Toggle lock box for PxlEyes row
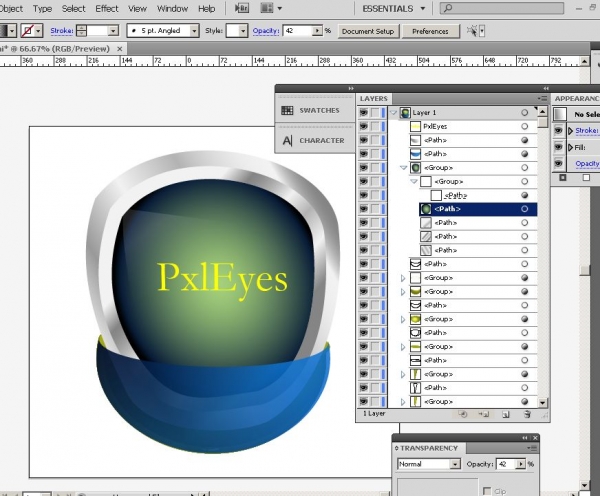 (x=375, y=126)
